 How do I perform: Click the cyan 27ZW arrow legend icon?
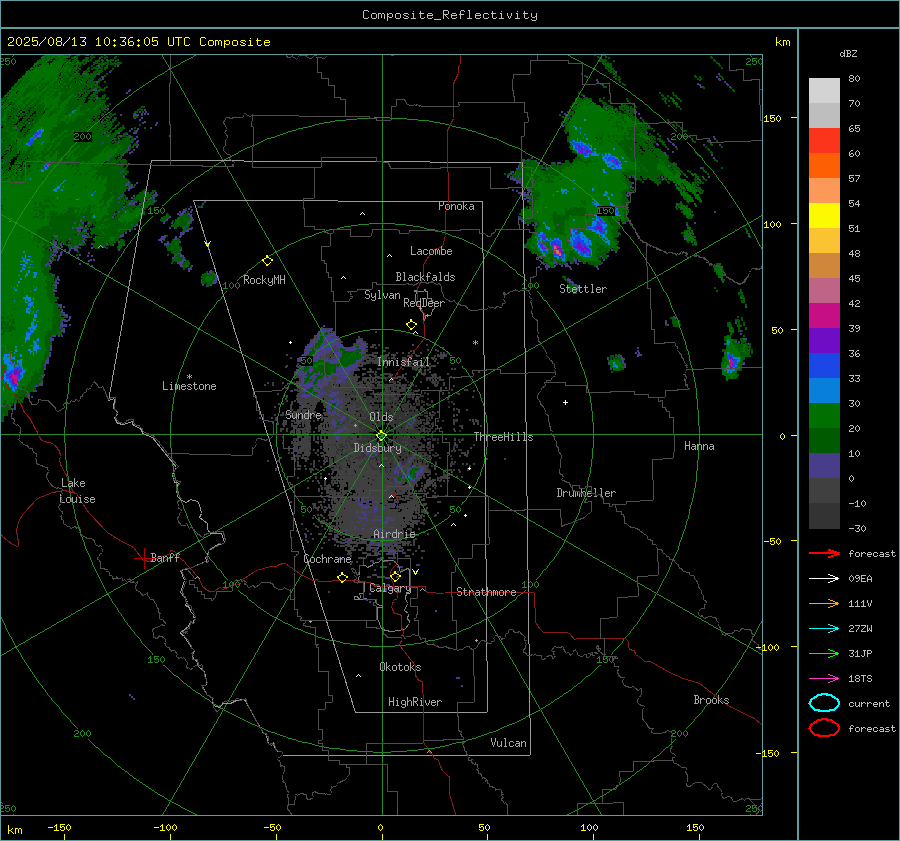(x=824, y=629)
